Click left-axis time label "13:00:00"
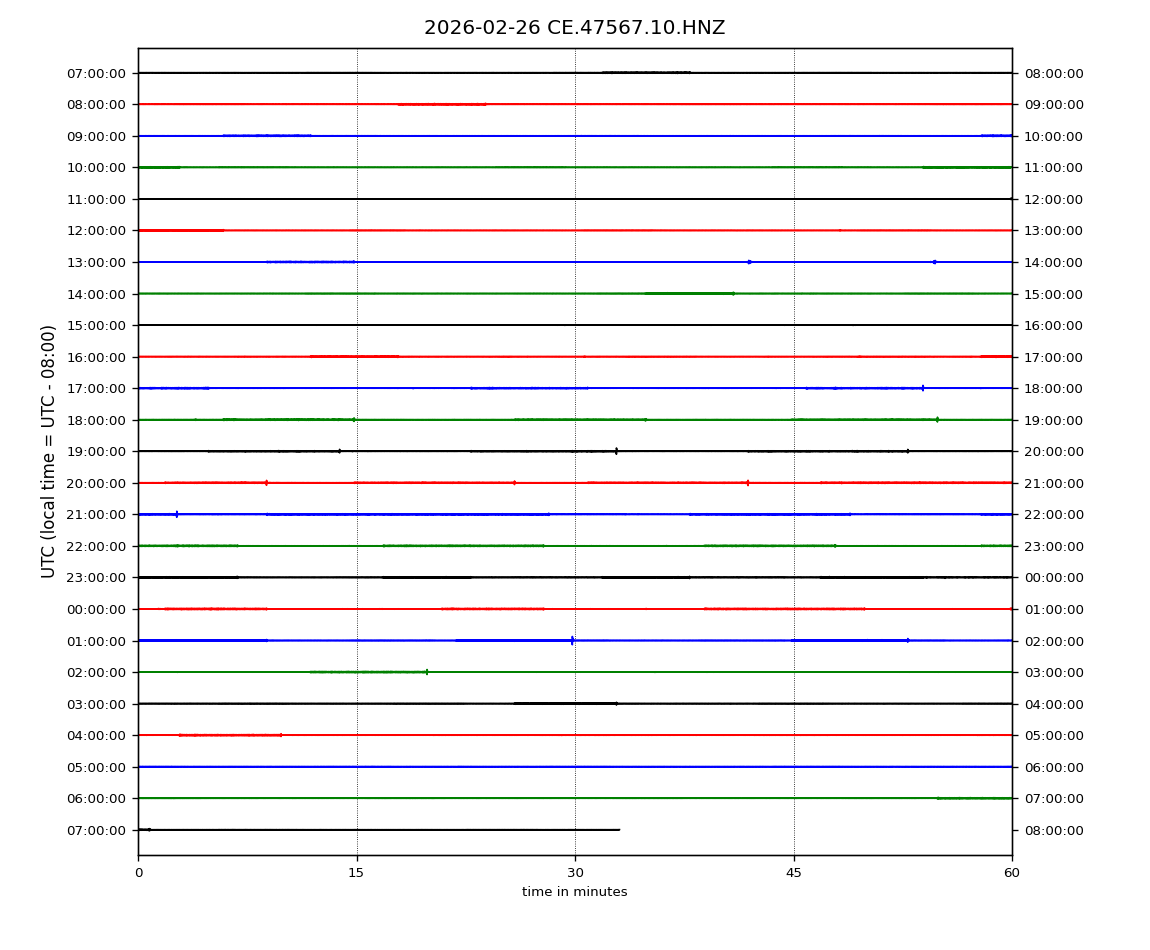The width and height of the screenshot is (1150, 950). coord(96,263)
